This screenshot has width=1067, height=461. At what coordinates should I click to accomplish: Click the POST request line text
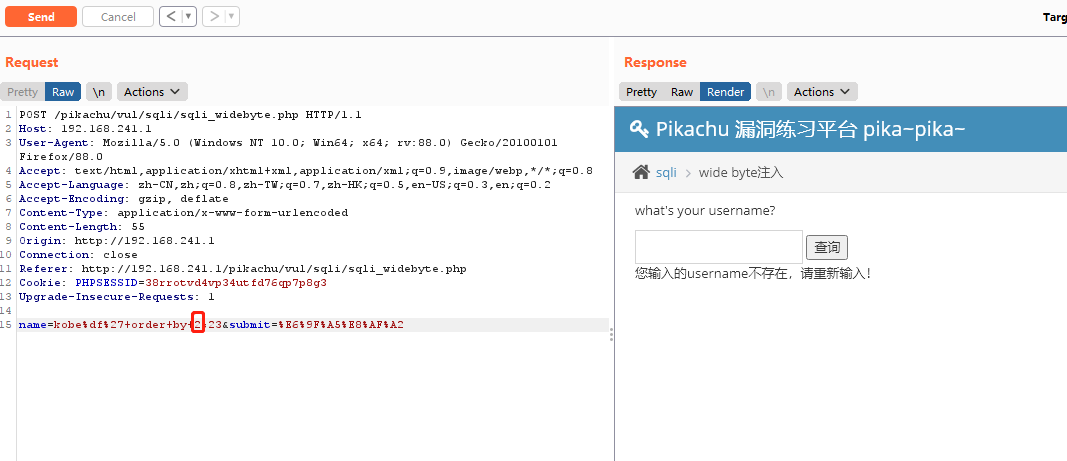point(191,115)
